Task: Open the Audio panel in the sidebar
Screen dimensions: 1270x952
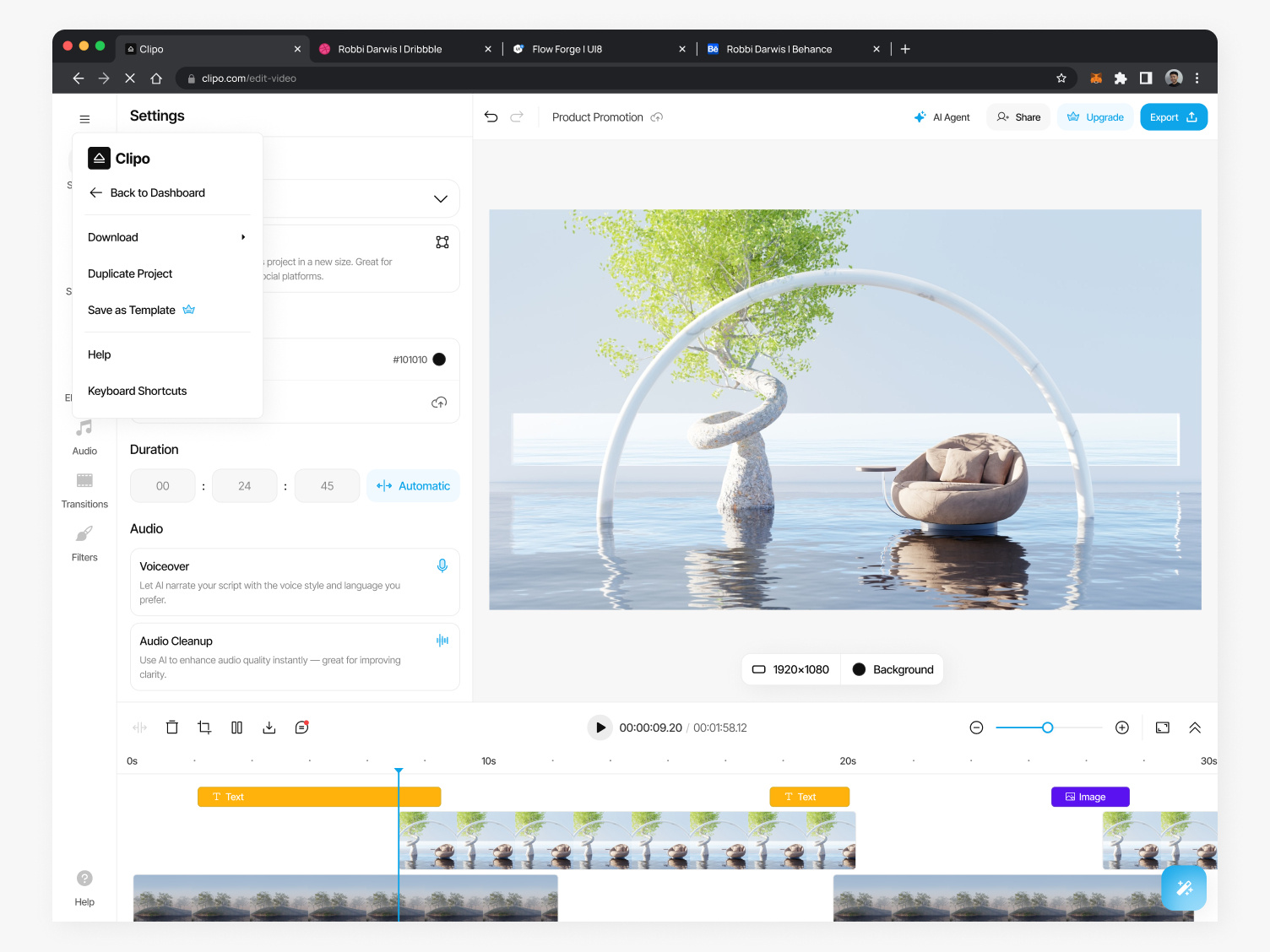Action: click(84, 435)
